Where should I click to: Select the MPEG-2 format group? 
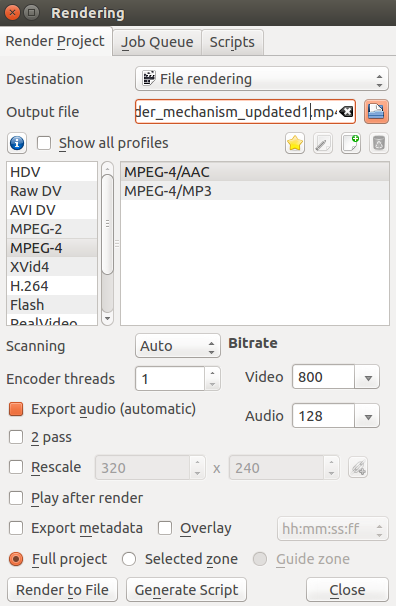(x=52, y=229)
